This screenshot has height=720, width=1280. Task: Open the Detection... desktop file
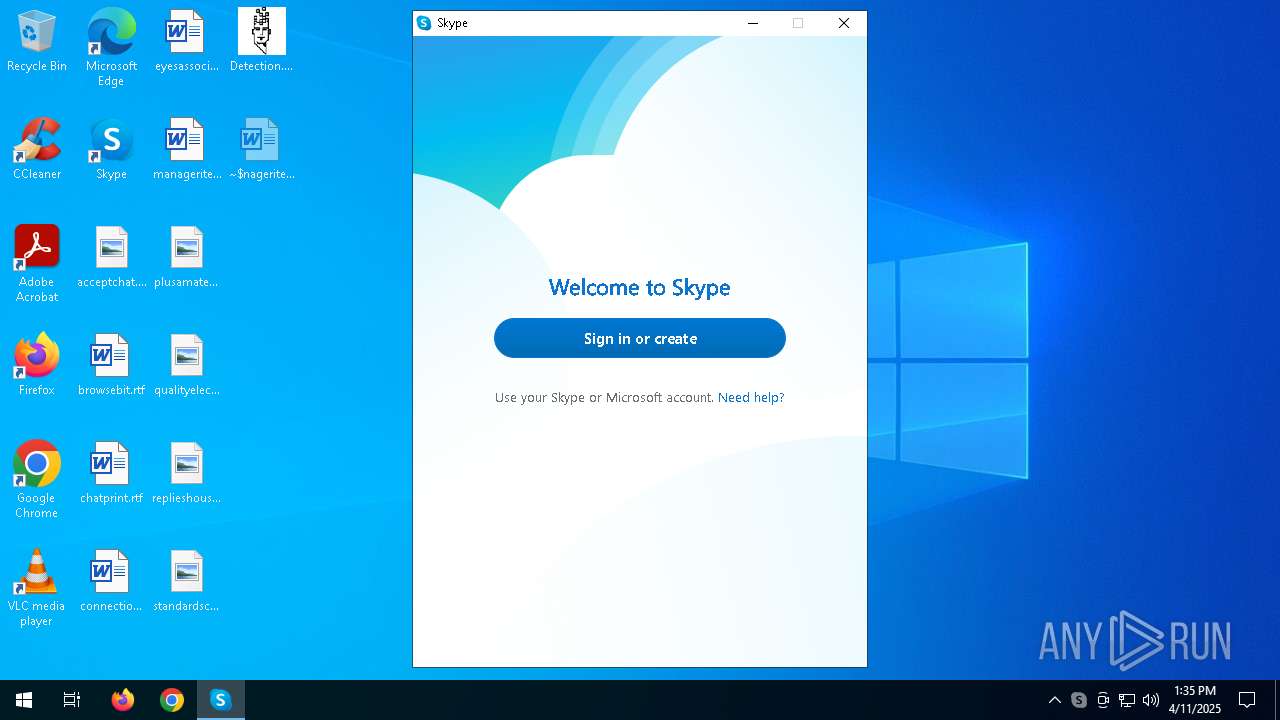(261, 41)
